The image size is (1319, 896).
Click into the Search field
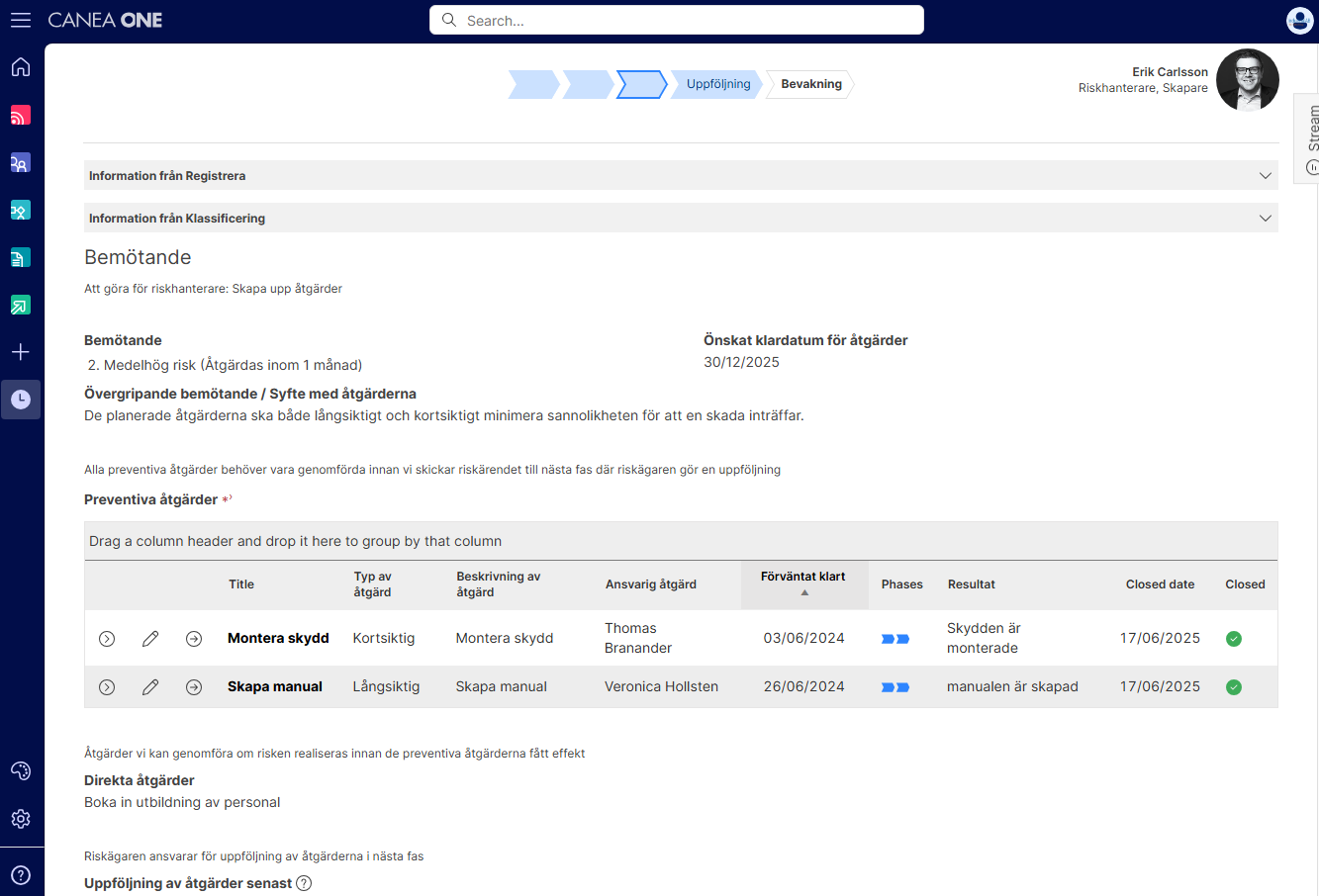(x=677, y=20)
